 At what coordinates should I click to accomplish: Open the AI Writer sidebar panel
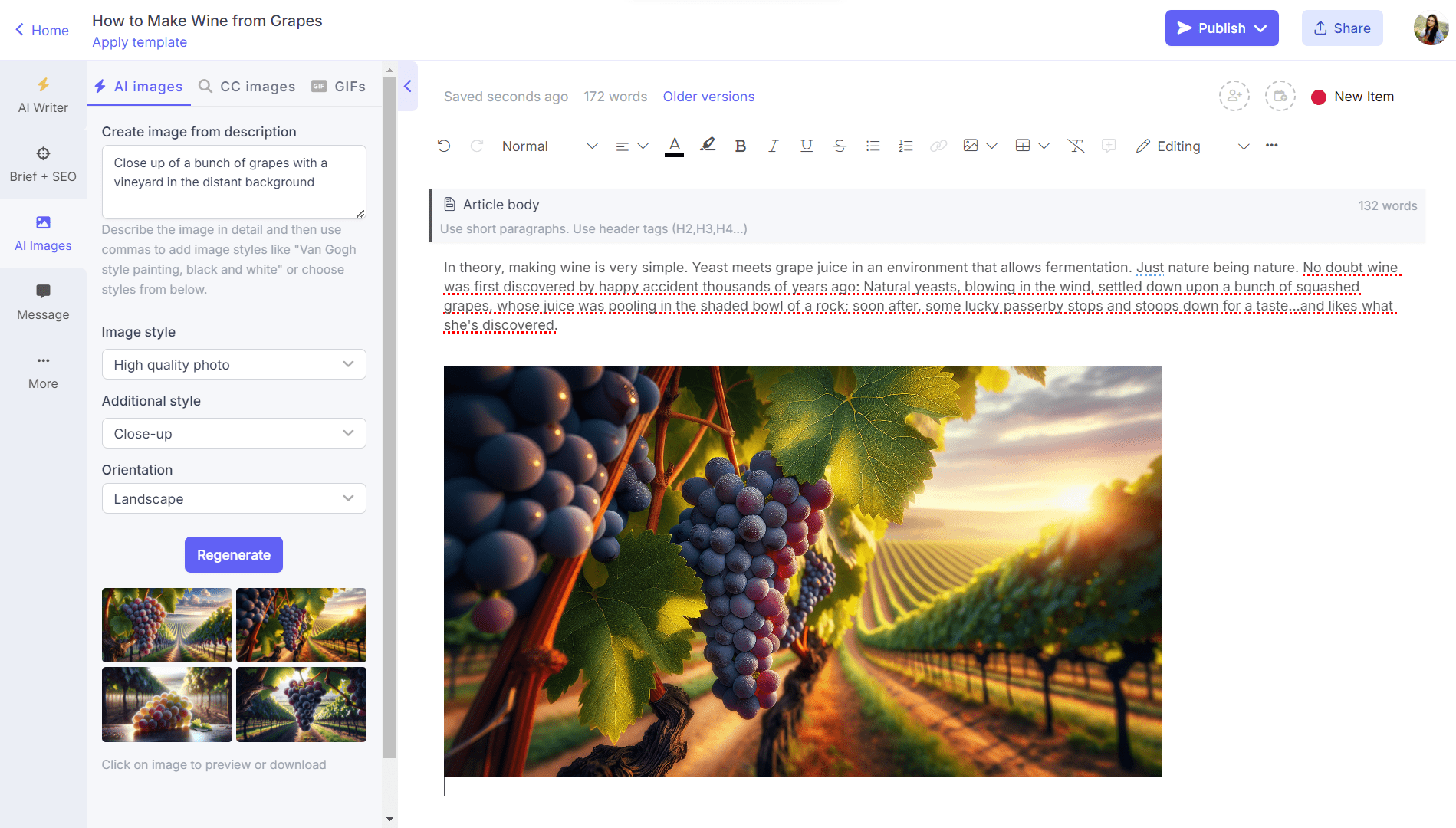click(43, 96)
